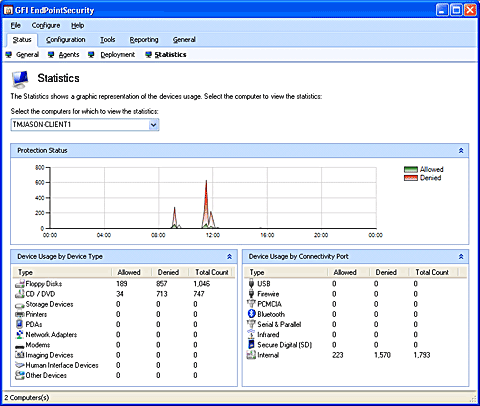
Task: Click the Agents sub-tab monitor icon
Action: [51, 55]
